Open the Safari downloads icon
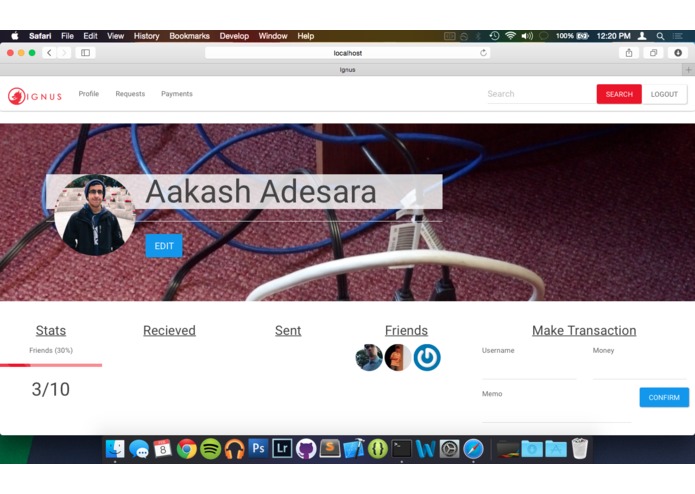The image size is (695, 494). (678, 53)
